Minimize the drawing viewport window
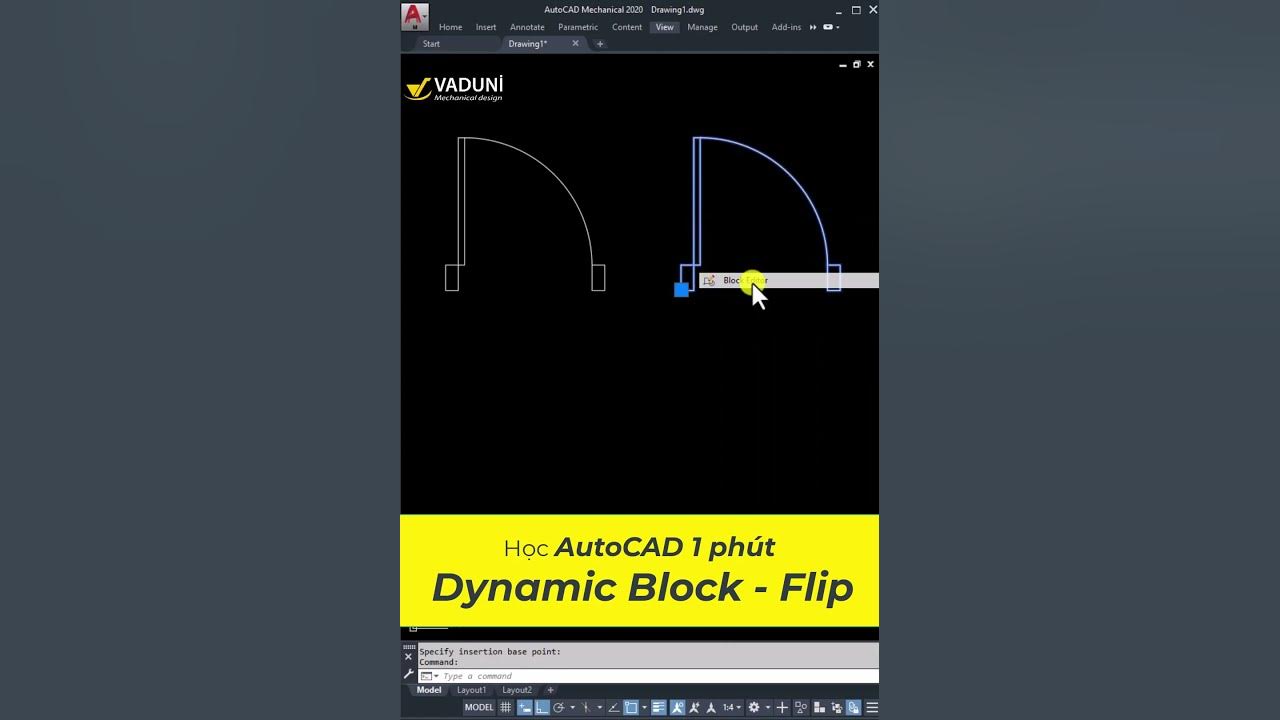Screen dimensions: 1280x720 tap(843, 64)
